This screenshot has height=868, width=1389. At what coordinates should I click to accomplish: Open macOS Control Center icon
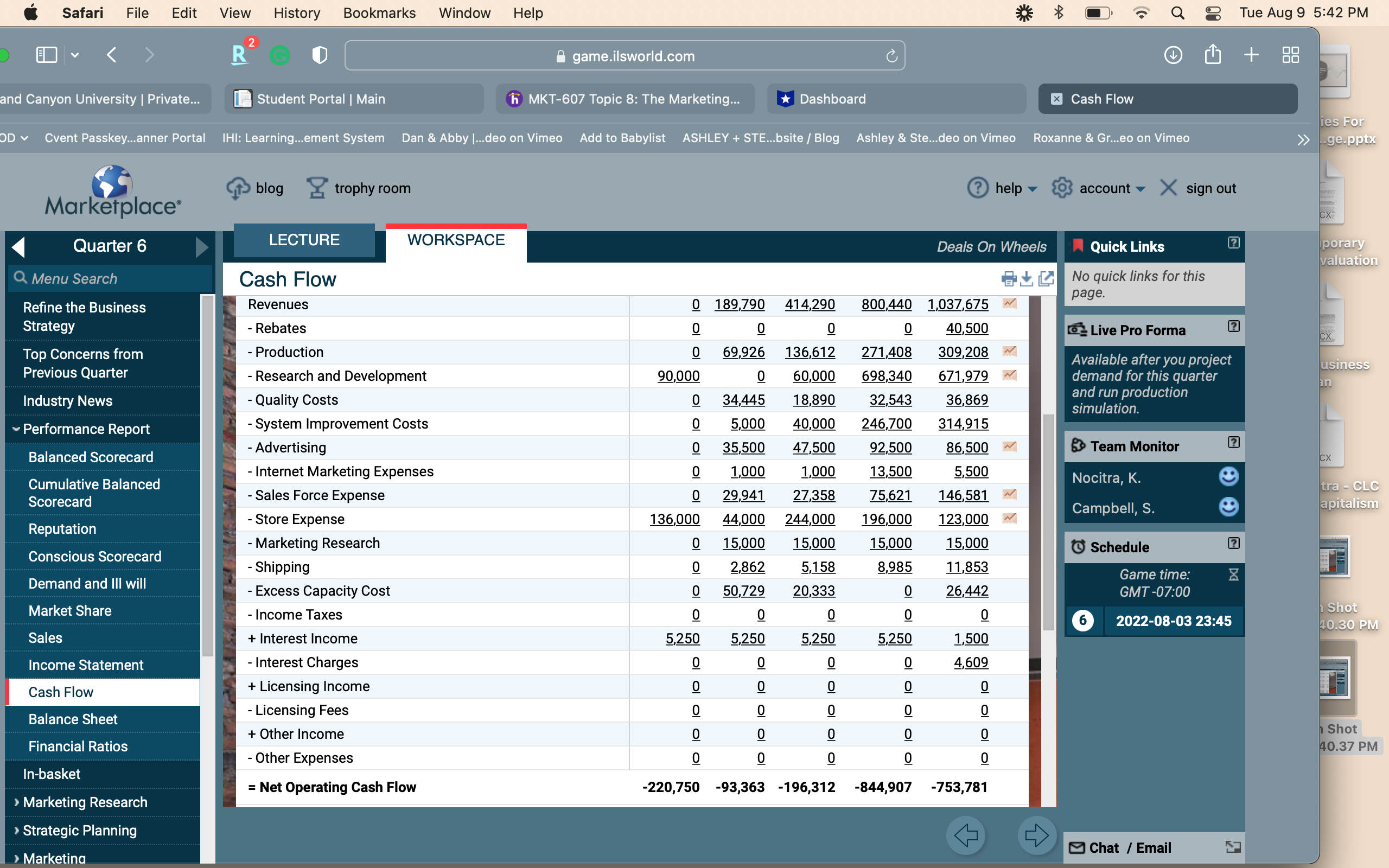[x=1213, y=12]
